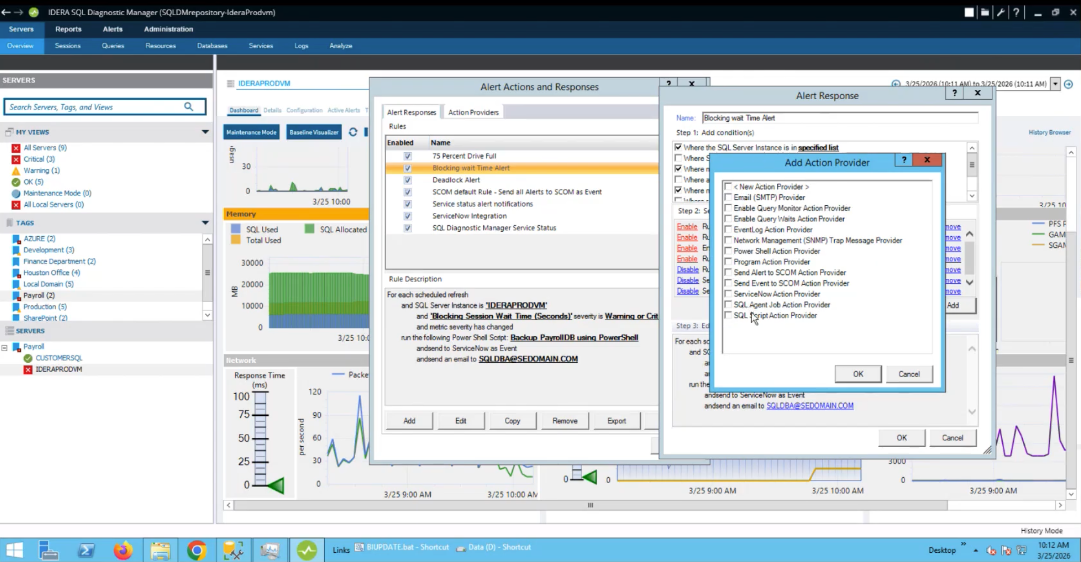Click the wrench tools icon in title bar
This screenshot has width=1081, height=562.
click(1000, 12)
